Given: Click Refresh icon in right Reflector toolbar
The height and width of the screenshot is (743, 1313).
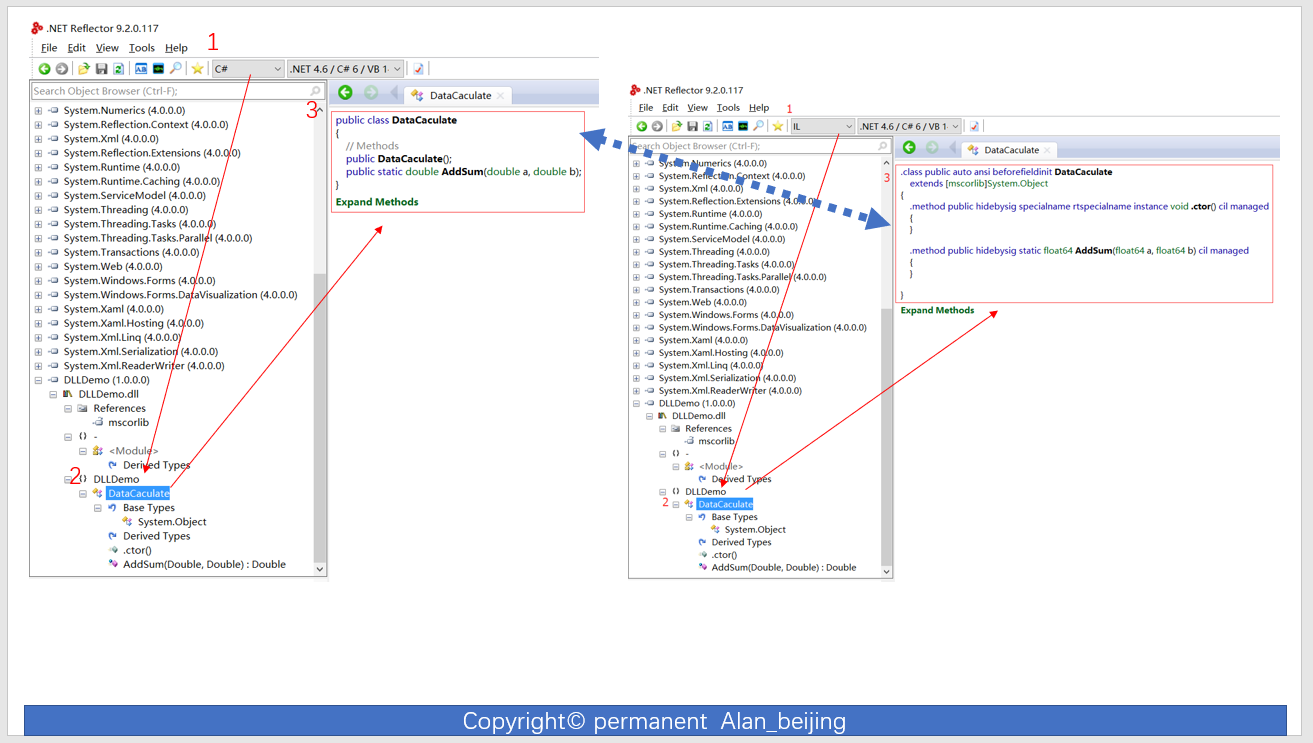Looking at the screenshot, I should pyautogui.click(x=708, y=126).
